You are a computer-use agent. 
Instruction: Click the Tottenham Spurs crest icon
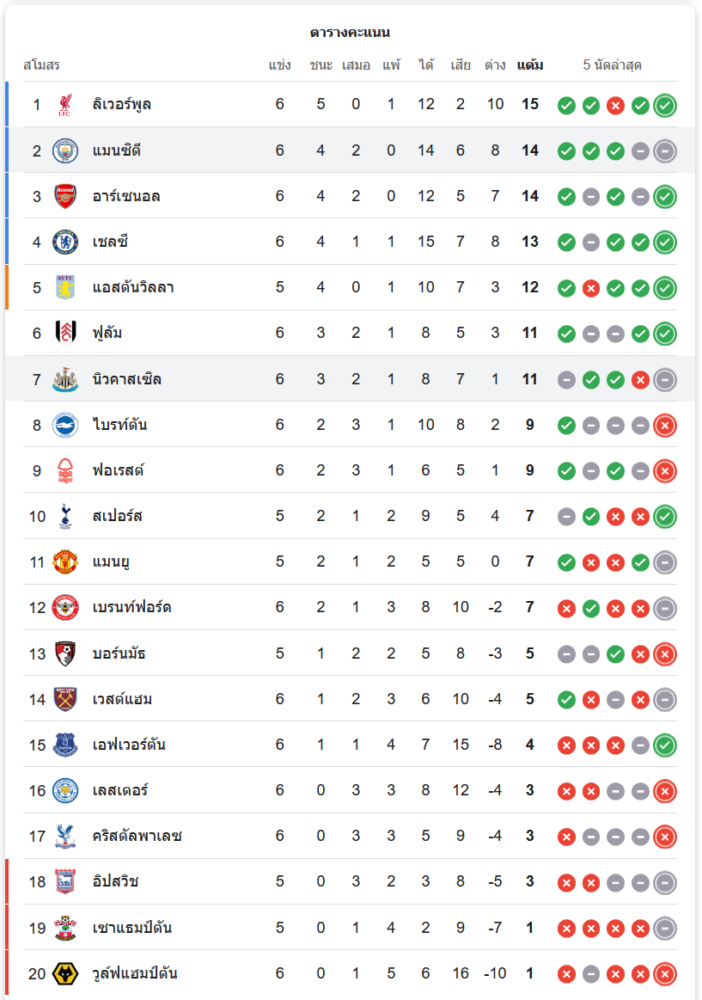(65, 516)
